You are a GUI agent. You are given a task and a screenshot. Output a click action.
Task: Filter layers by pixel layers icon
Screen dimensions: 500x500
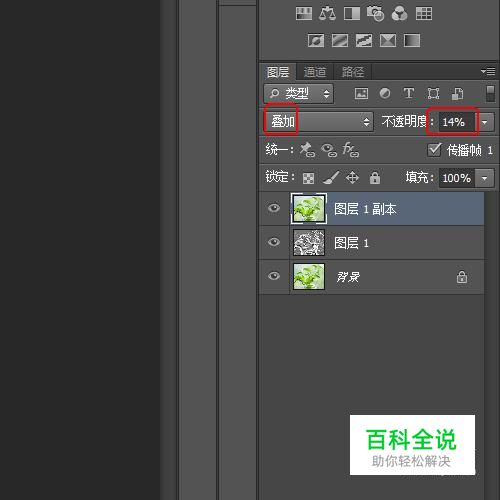pos(361,93)
